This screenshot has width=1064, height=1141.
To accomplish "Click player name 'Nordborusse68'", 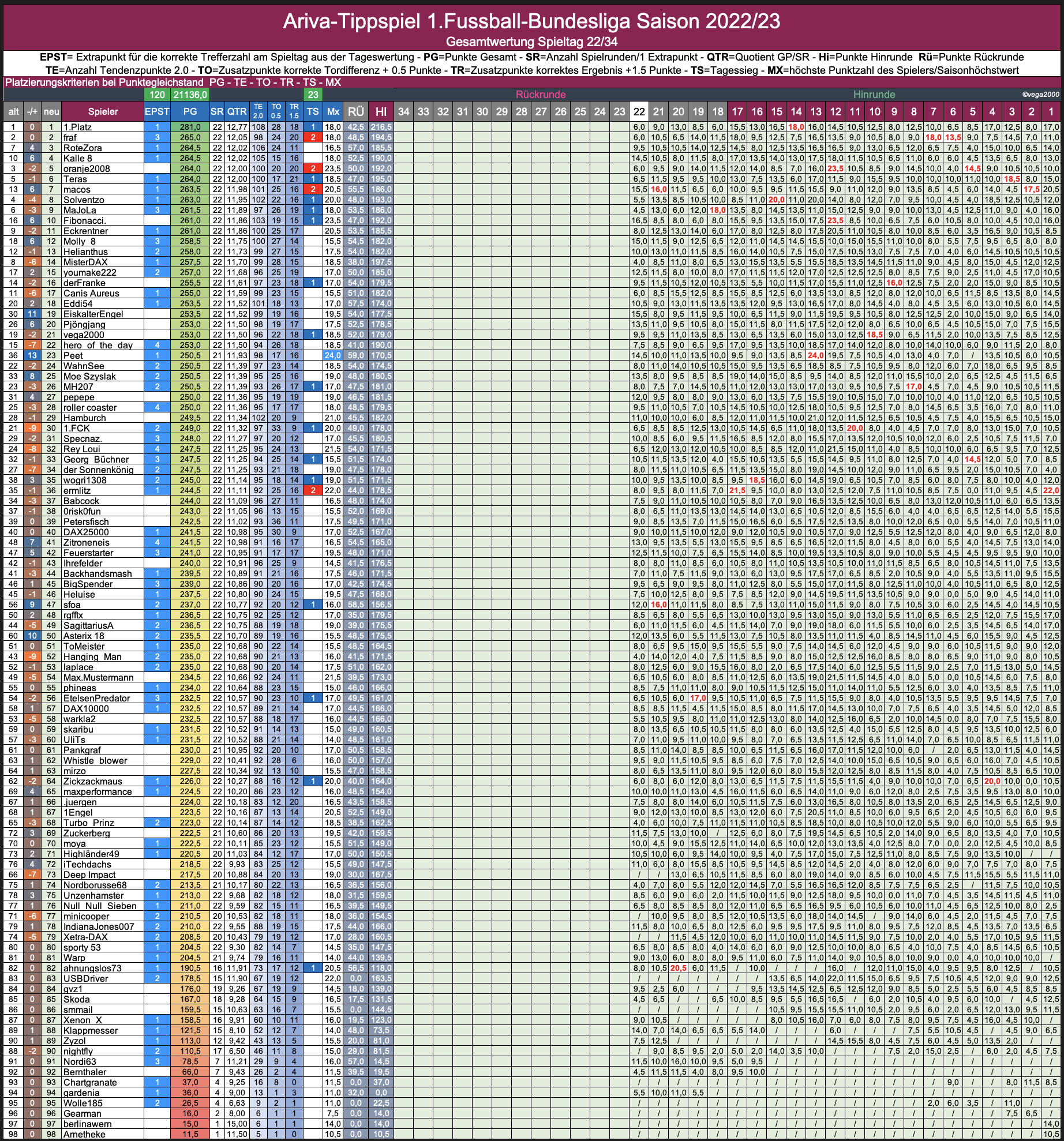I will [x=95, y=885].
